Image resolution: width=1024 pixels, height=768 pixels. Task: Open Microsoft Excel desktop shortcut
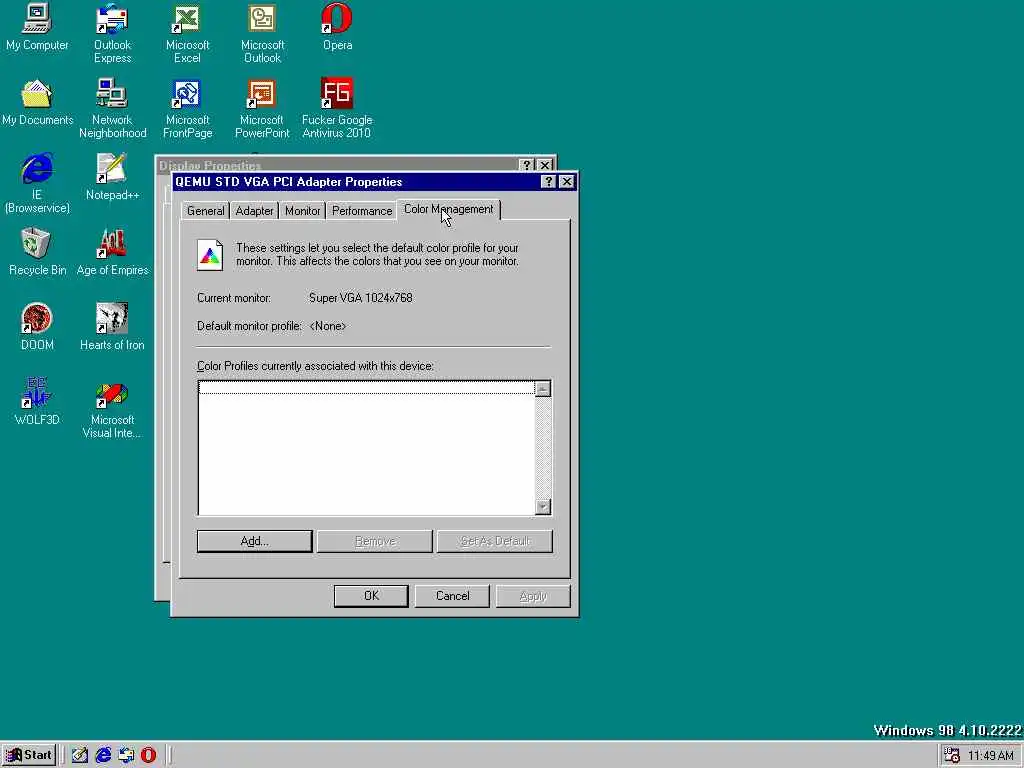tap(187, 34)
